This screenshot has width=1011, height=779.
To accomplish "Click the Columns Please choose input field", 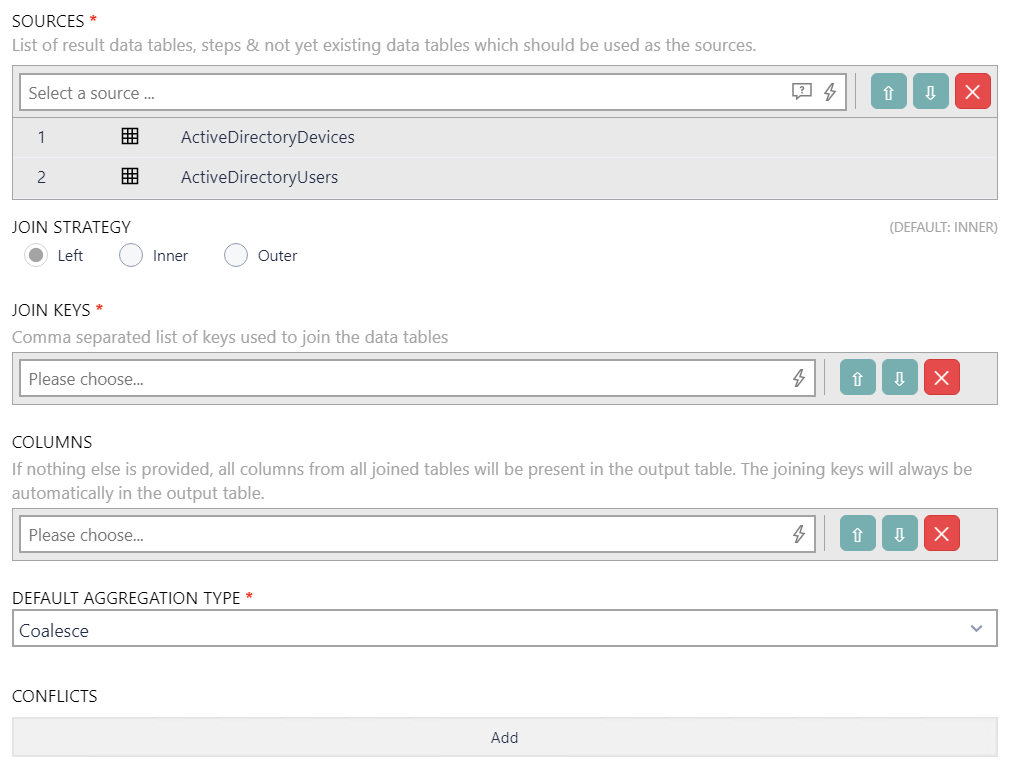I will tap(400, 535).
